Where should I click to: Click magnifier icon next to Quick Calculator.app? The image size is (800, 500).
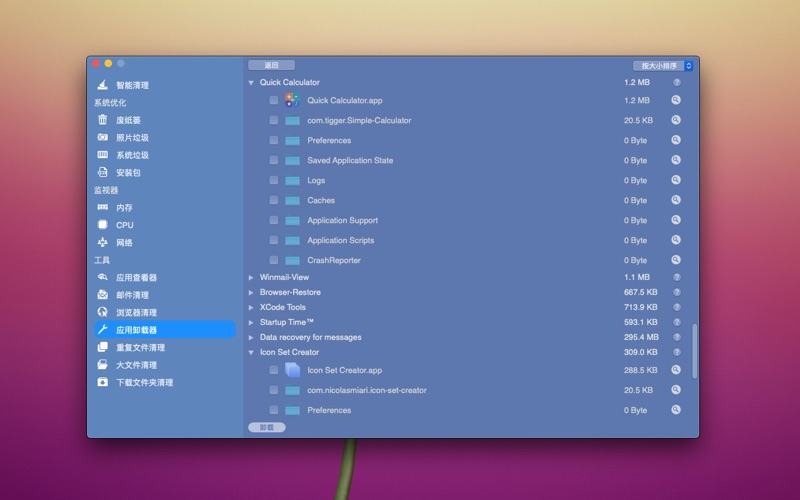676,100
